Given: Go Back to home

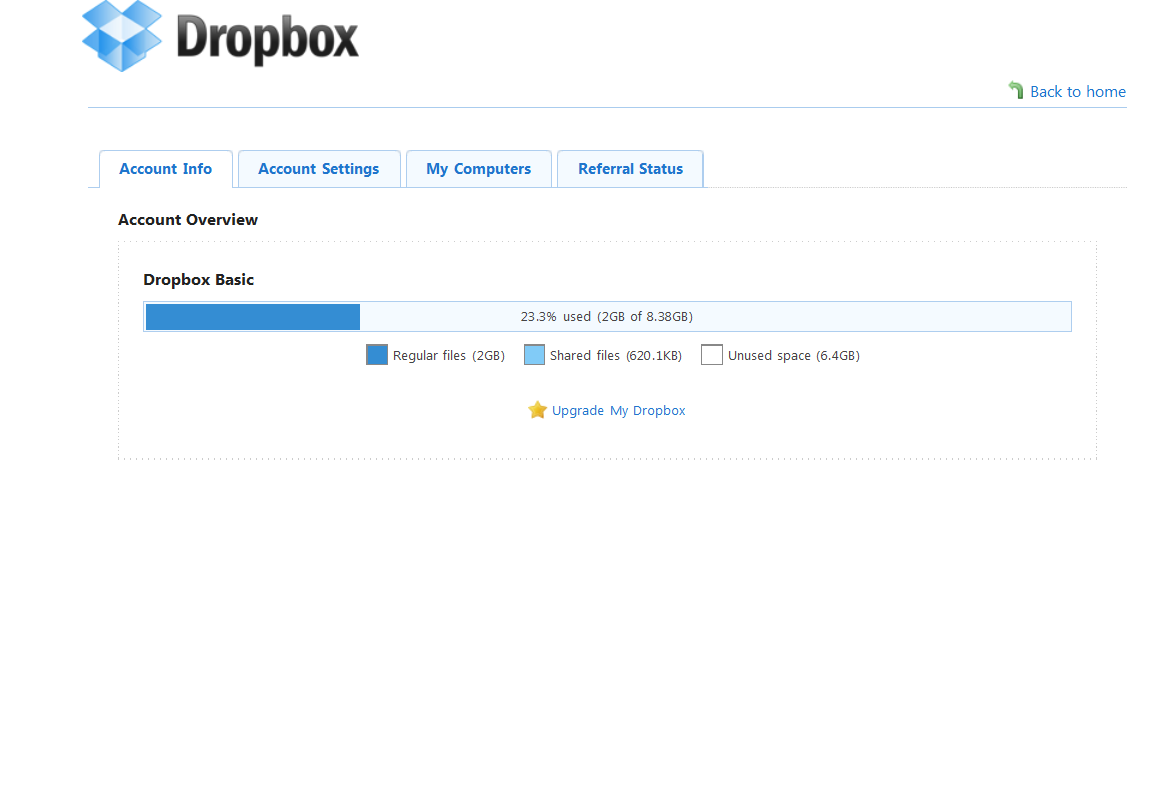Looking at the screenshot, I should (x=1078, y=92).
